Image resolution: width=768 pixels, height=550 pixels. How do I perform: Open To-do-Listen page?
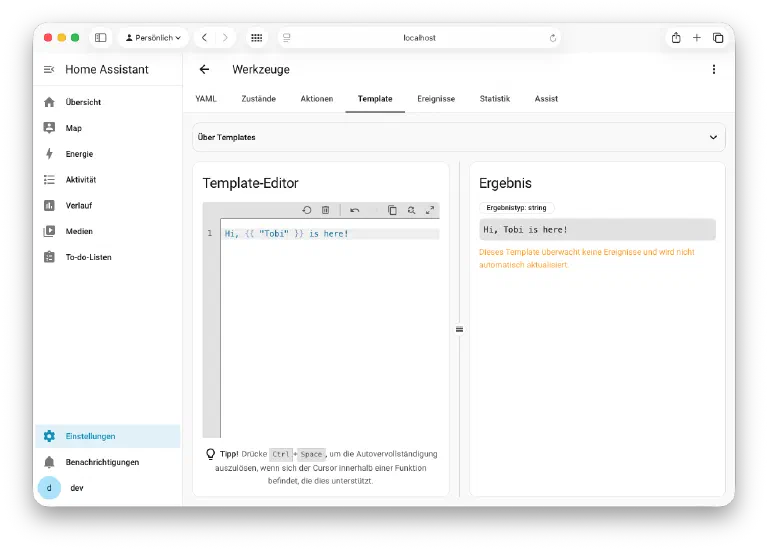coord(108,257)
